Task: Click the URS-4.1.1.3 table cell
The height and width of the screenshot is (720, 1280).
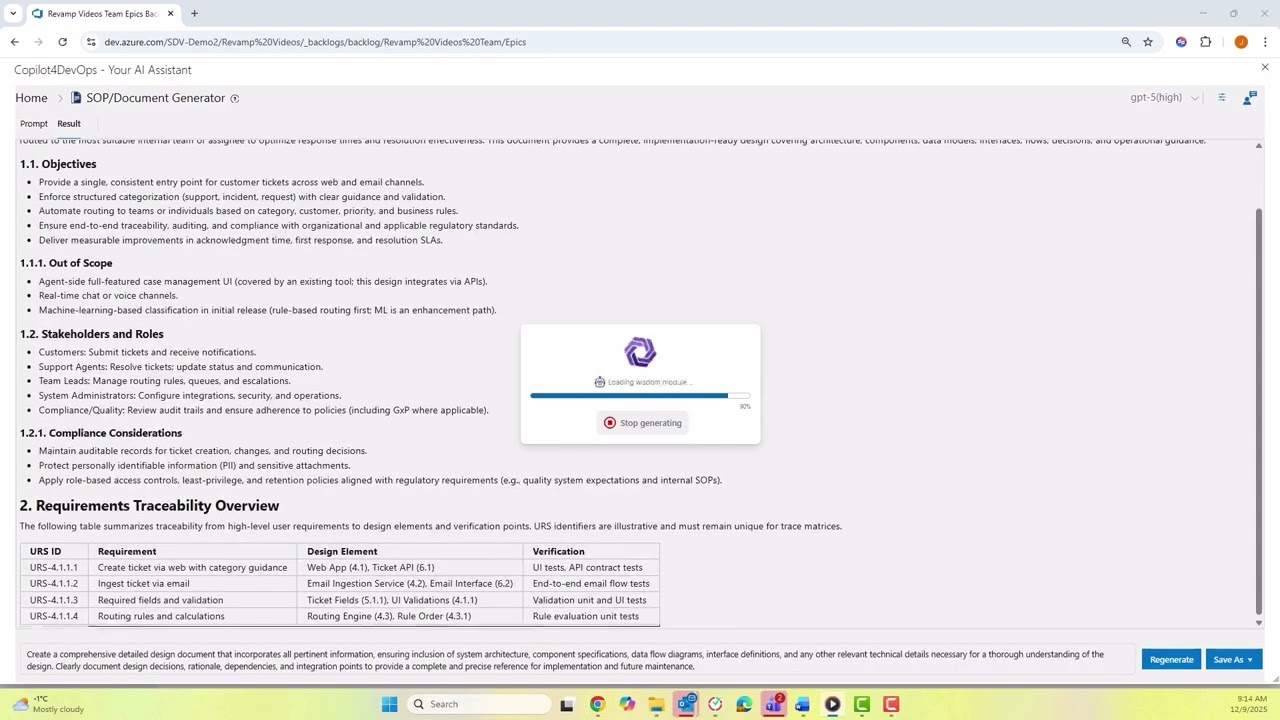Action: click(x=54, y=600)
